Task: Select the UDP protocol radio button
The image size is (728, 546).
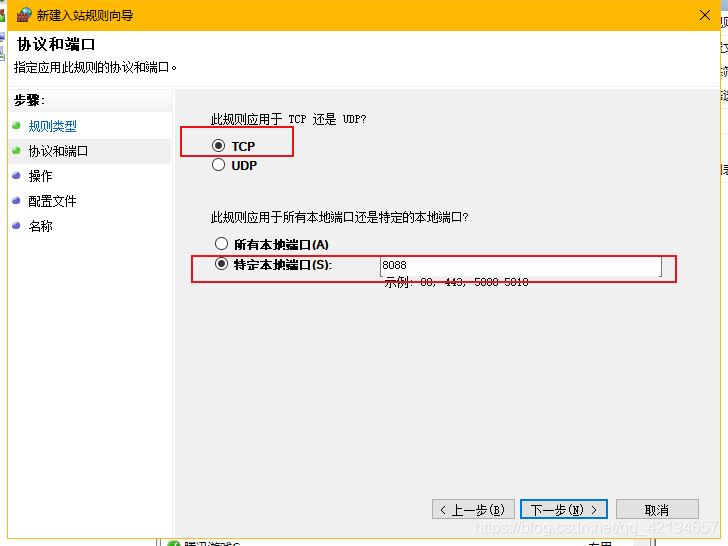Action: pos(218,165)
